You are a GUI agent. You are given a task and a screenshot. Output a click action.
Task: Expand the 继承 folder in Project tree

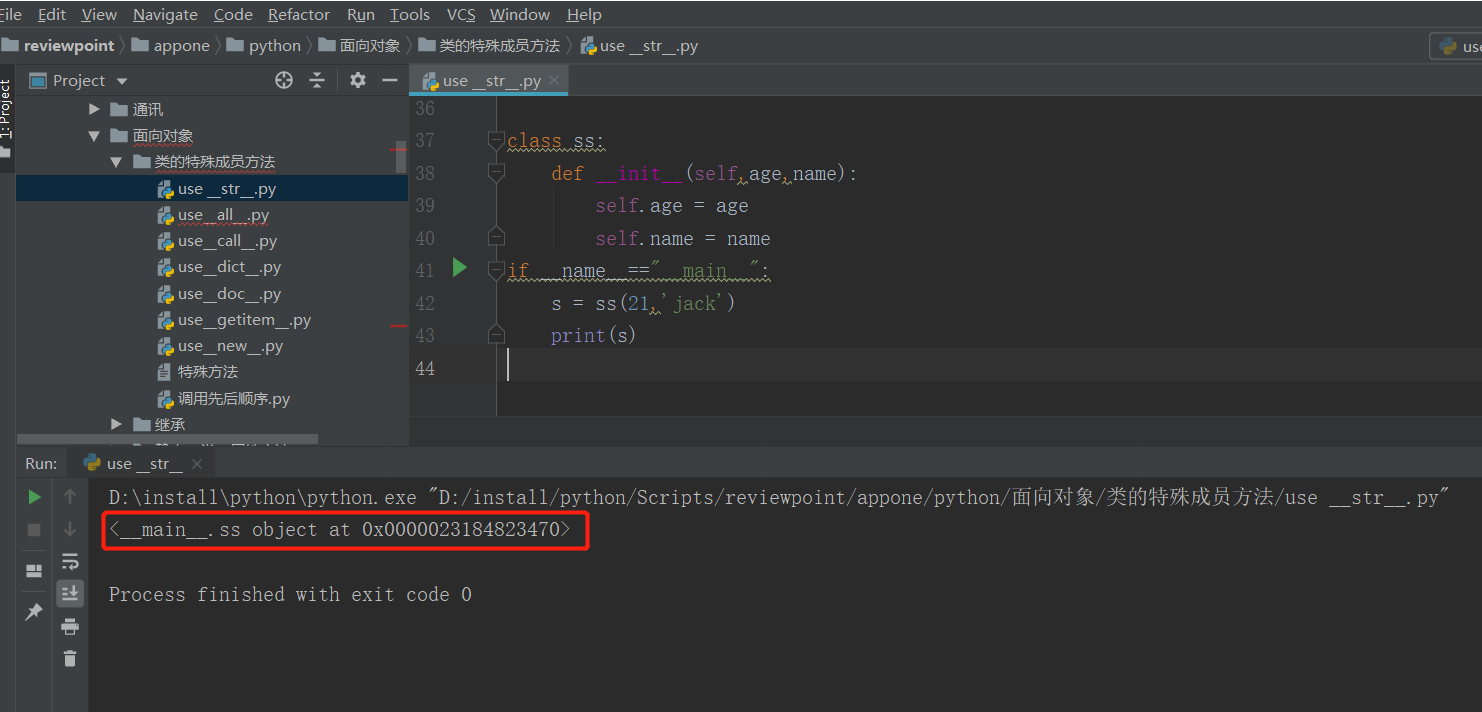tap(116, 424)
